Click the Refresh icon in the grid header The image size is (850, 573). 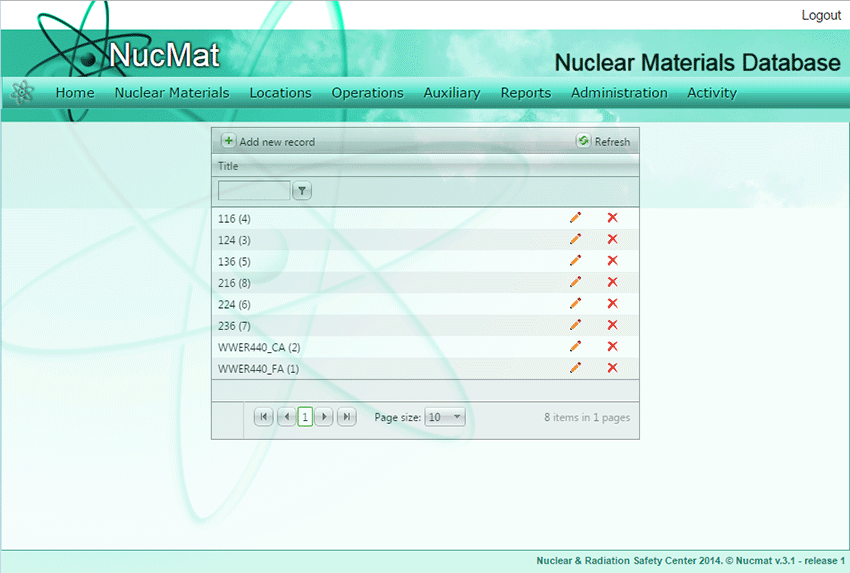coord(584,141)
